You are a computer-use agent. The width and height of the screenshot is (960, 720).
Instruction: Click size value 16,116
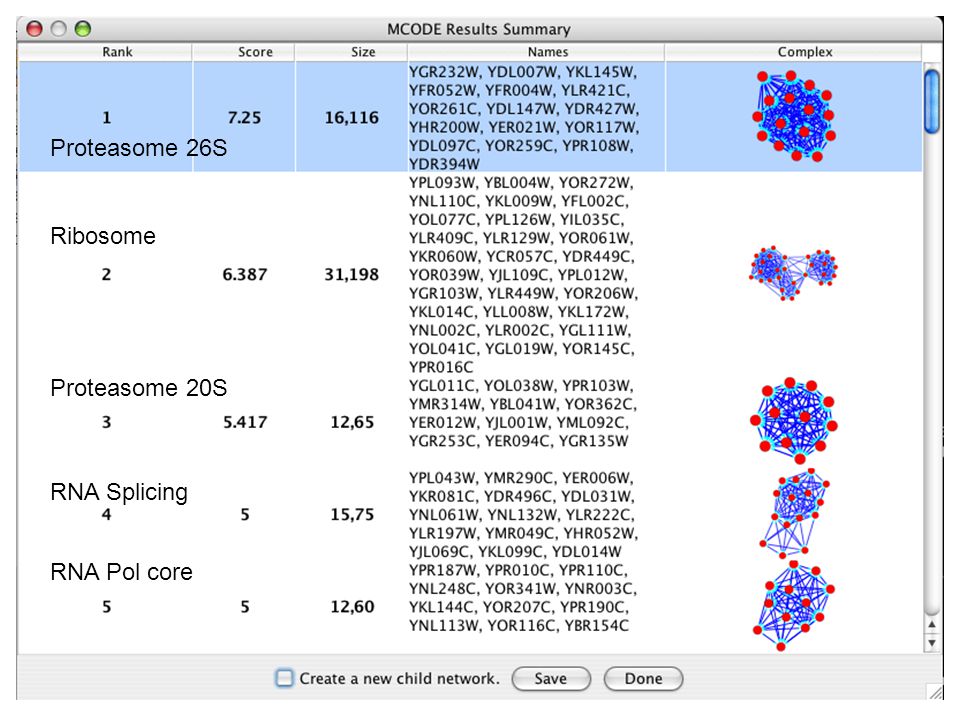pos(351,117)
